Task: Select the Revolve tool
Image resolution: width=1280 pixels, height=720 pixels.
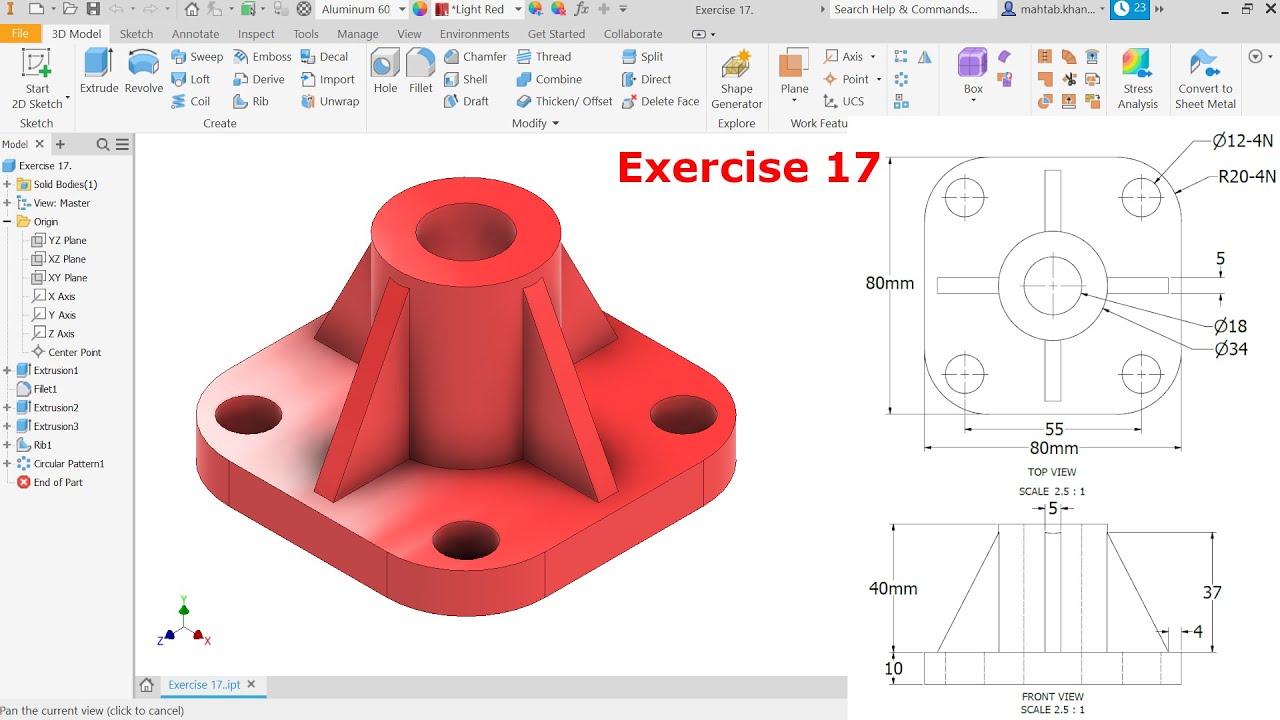Action: pyautogui.click(x=144, y=71)
